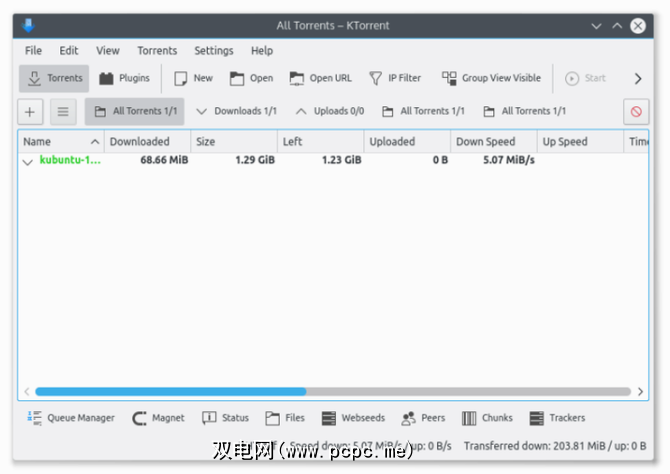Image resolution: width=670 pixels, height=474 pixels.
Task: Click Open URL in toolbar
Action: (320, 79)
